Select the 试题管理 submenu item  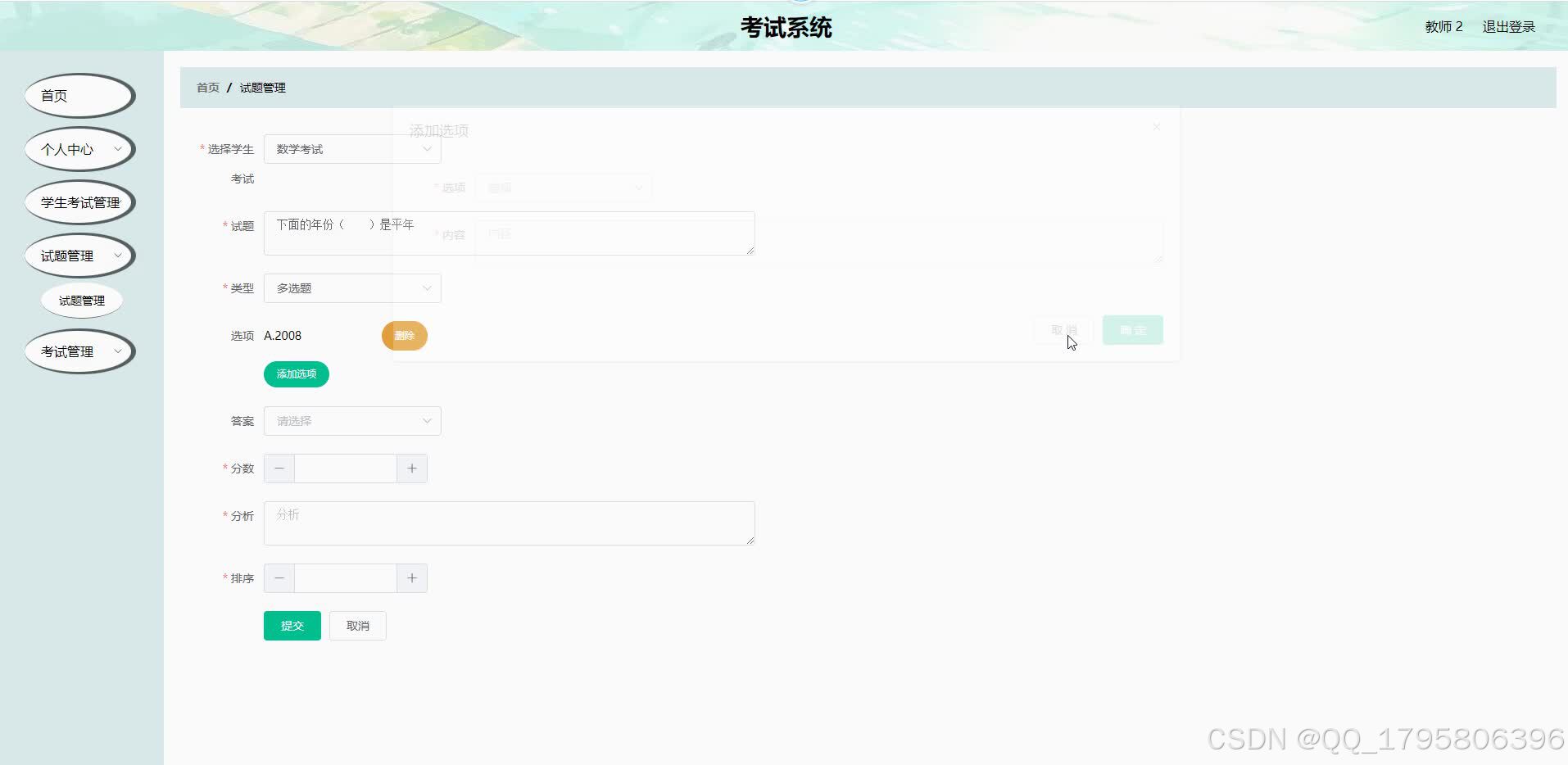click(x=82, y=301)
